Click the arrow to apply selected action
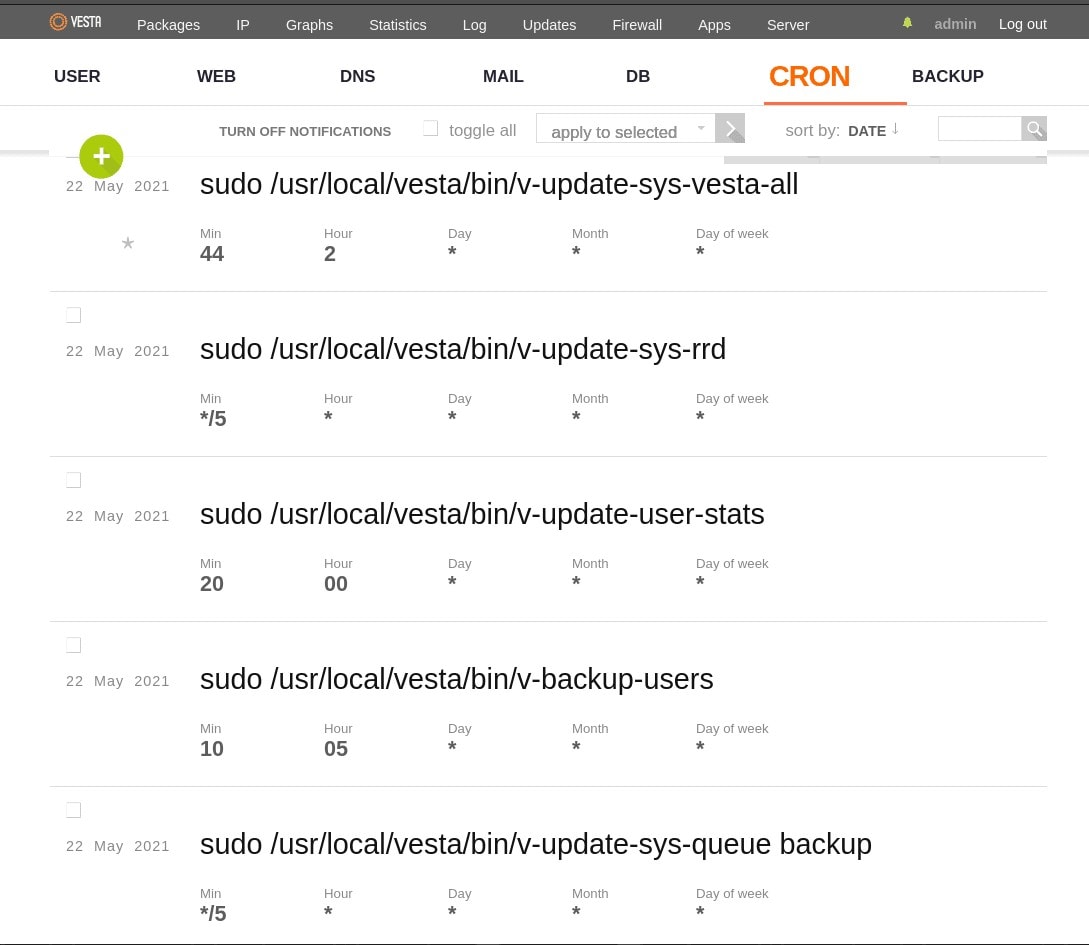The height and width of the screenshot is (945, 1089). point(730,128)
